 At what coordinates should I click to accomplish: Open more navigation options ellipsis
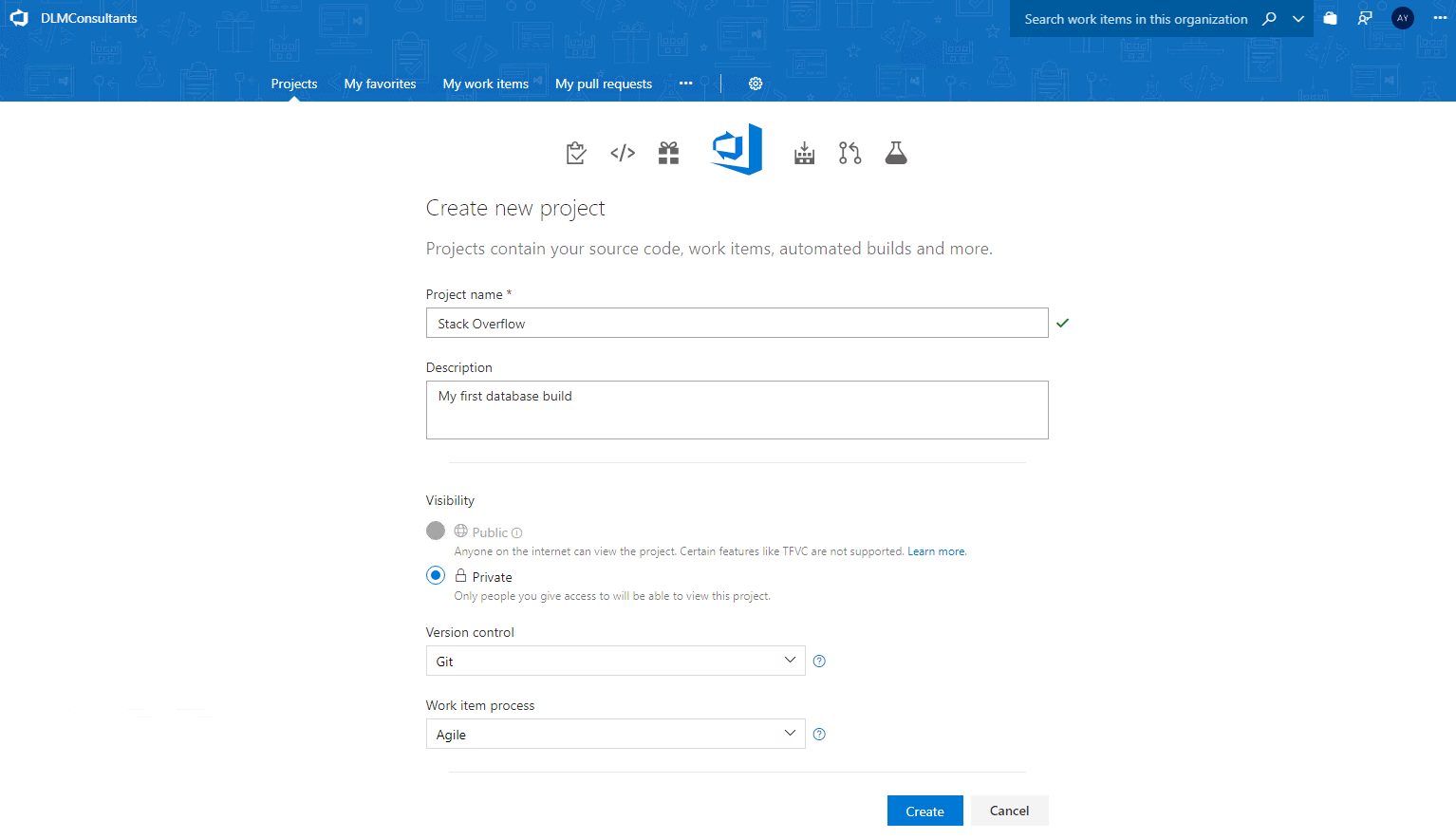pyautogui.click(x=685, y=84)
